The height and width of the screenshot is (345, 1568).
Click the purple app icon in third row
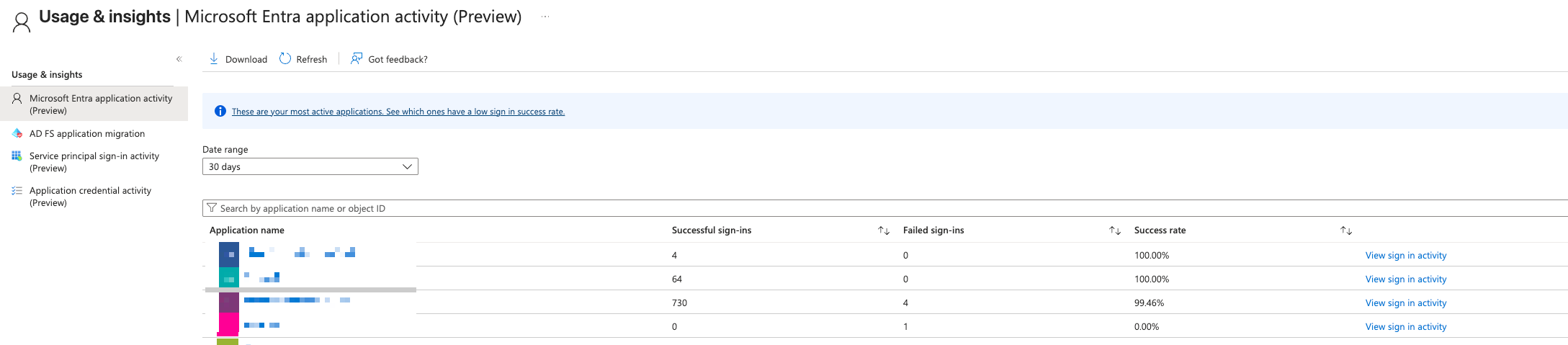point(229,302)
